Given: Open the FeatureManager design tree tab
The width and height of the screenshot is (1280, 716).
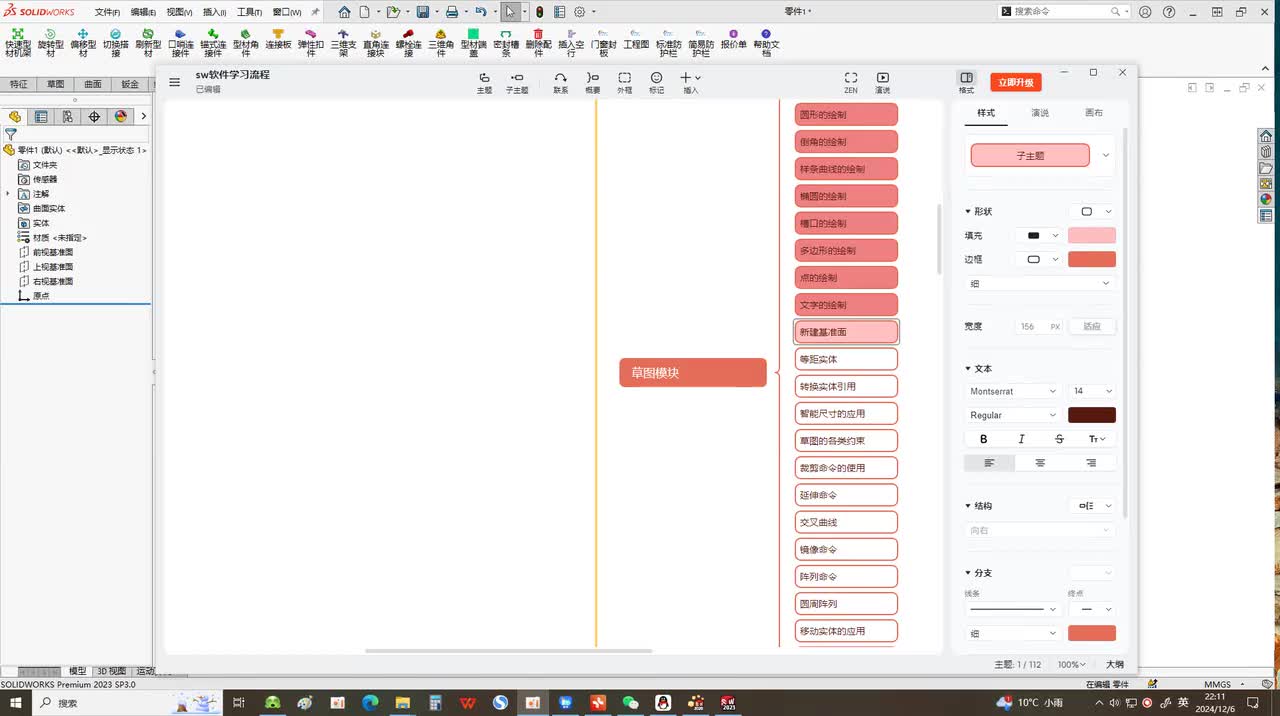Looking at the screenshot, I should pyautogui.click(x=14, y=116).
